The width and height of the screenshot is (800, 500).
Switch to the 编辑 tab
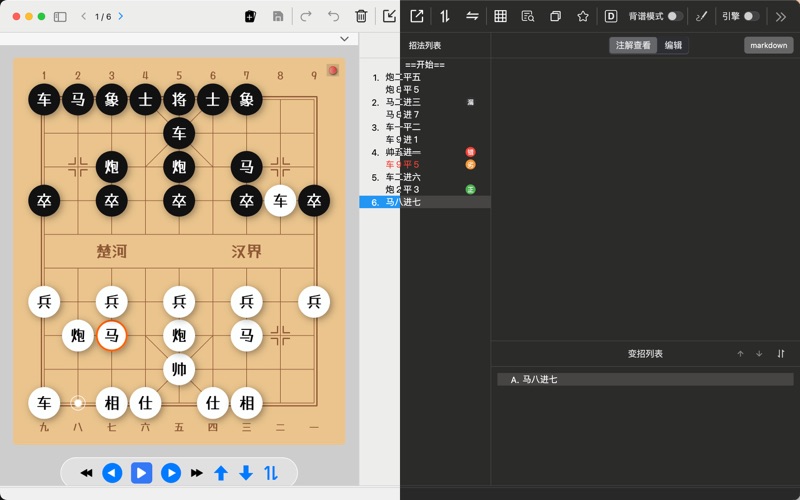tap(673, 45)
